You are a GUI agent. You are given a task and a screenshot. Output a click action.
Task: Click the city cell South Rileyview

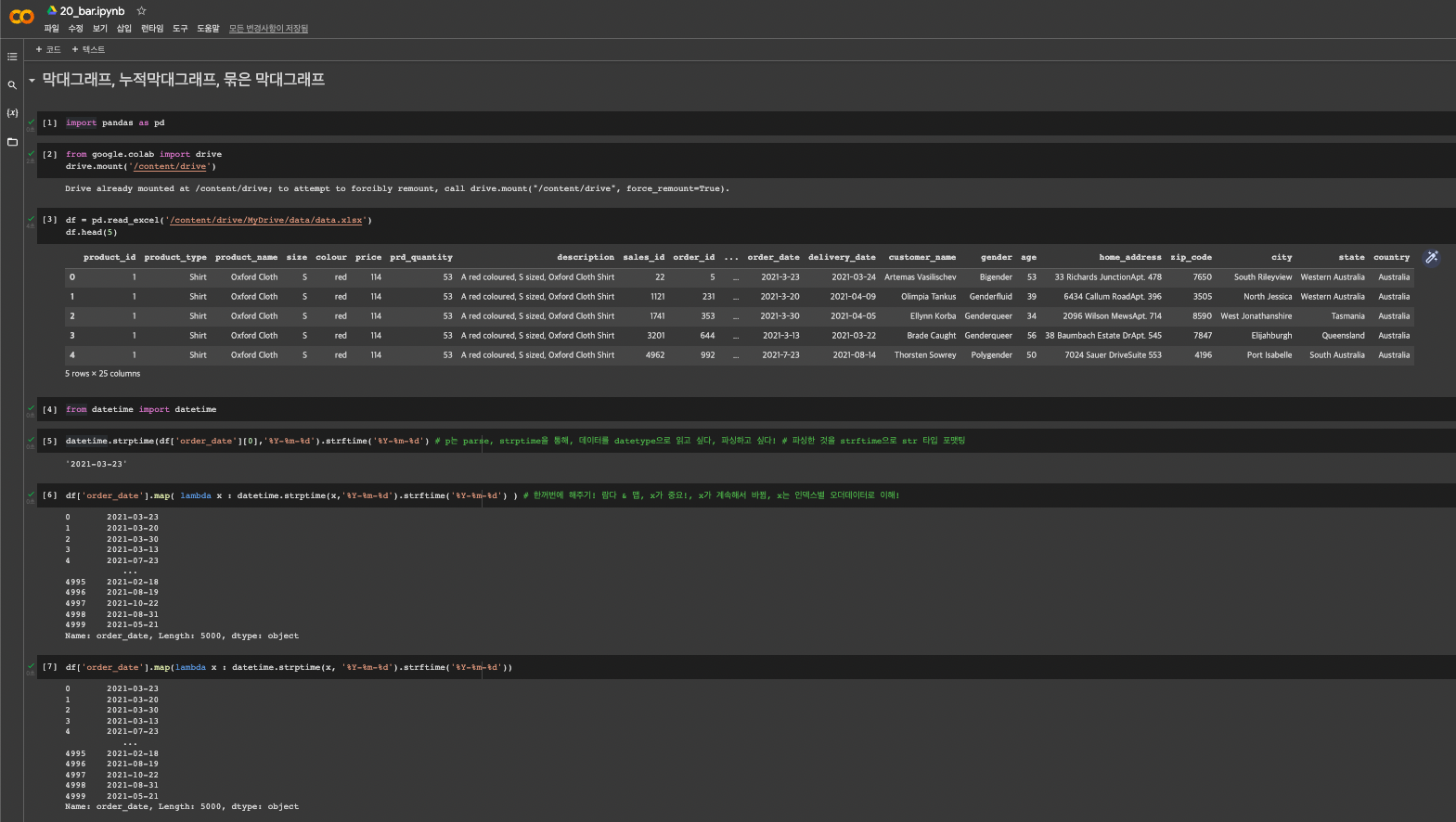[x=1263, y=276]
